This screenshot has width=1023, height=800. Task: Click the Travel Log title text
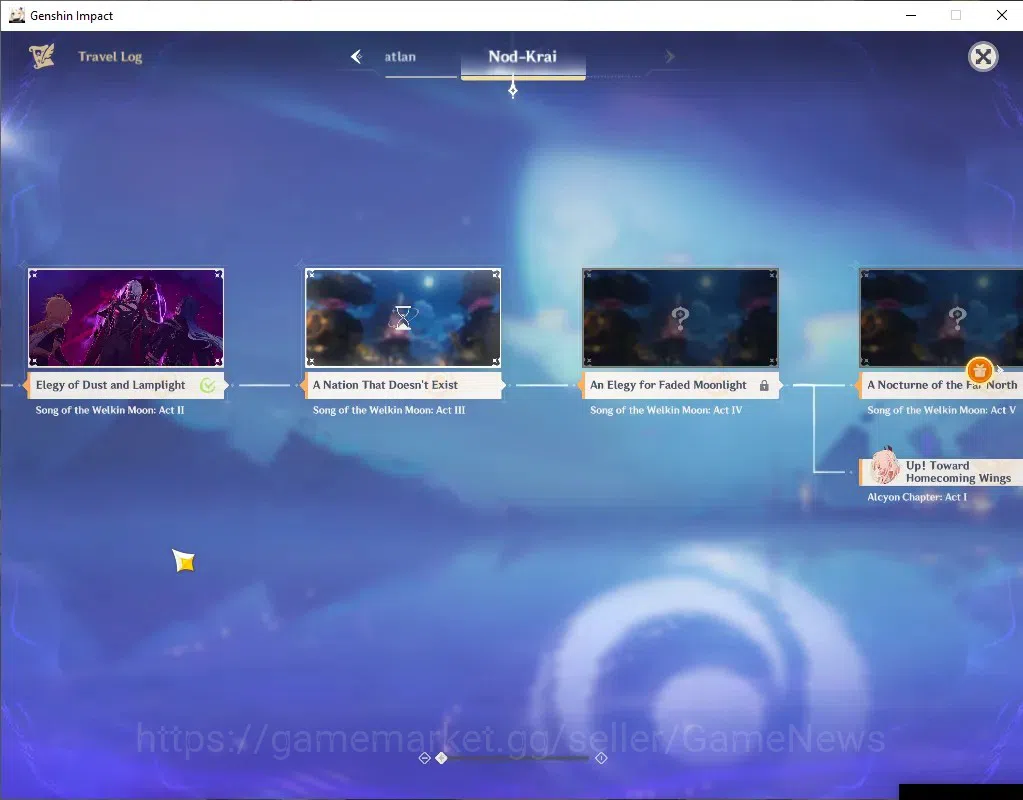[110, 57]
